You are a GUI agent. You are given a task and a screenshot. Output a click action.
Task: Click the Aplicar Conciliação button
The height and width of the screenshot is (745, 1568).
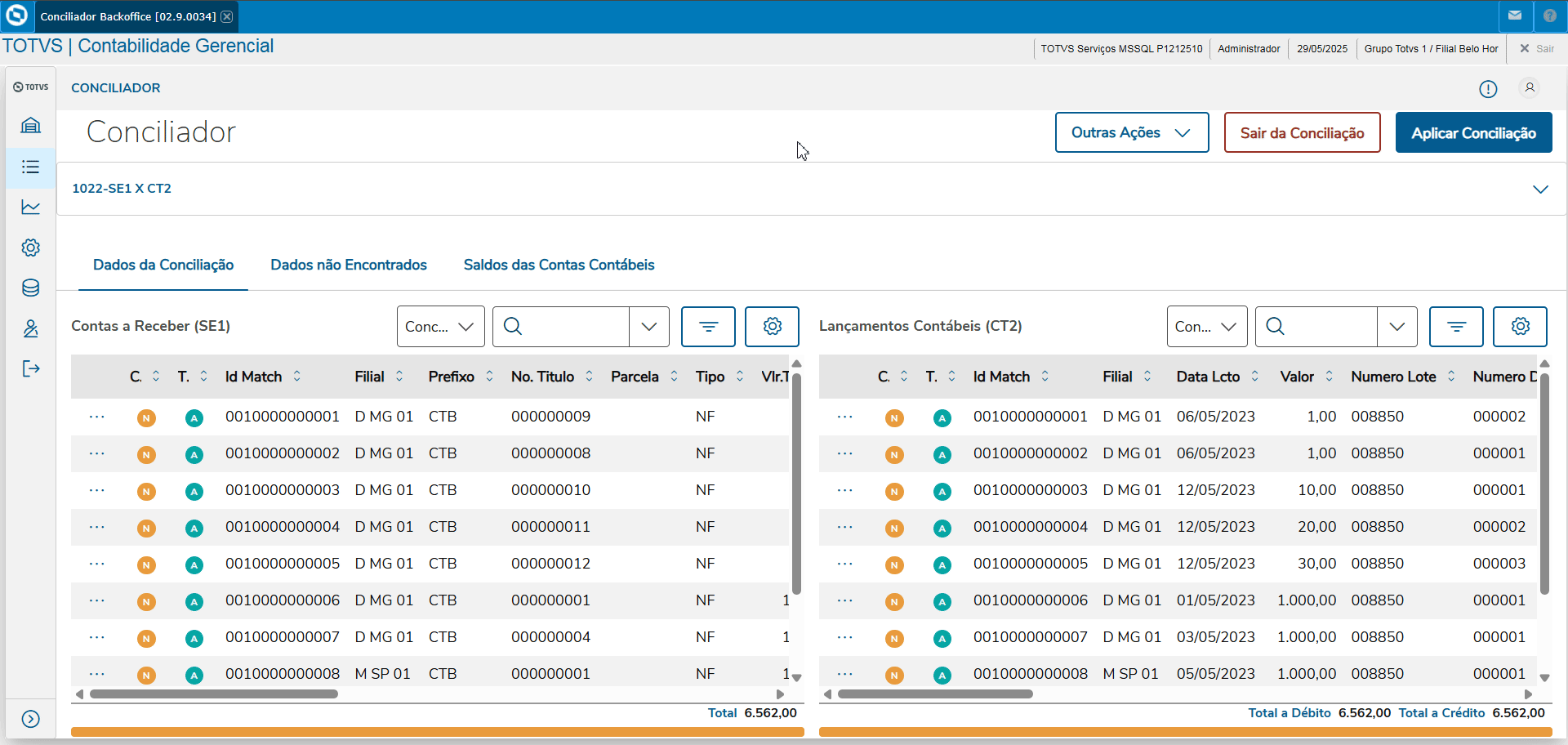1473,132
